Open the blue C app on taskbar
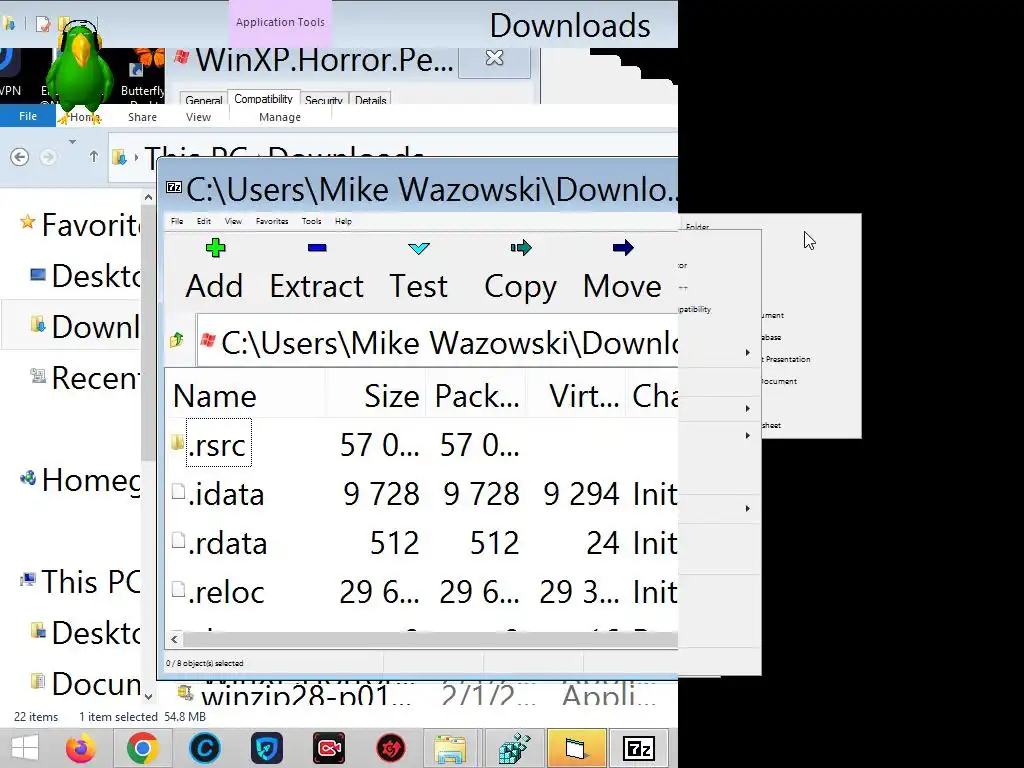Screen dimensions: 1024x768 pyautogui.click(x=204, y=748)
